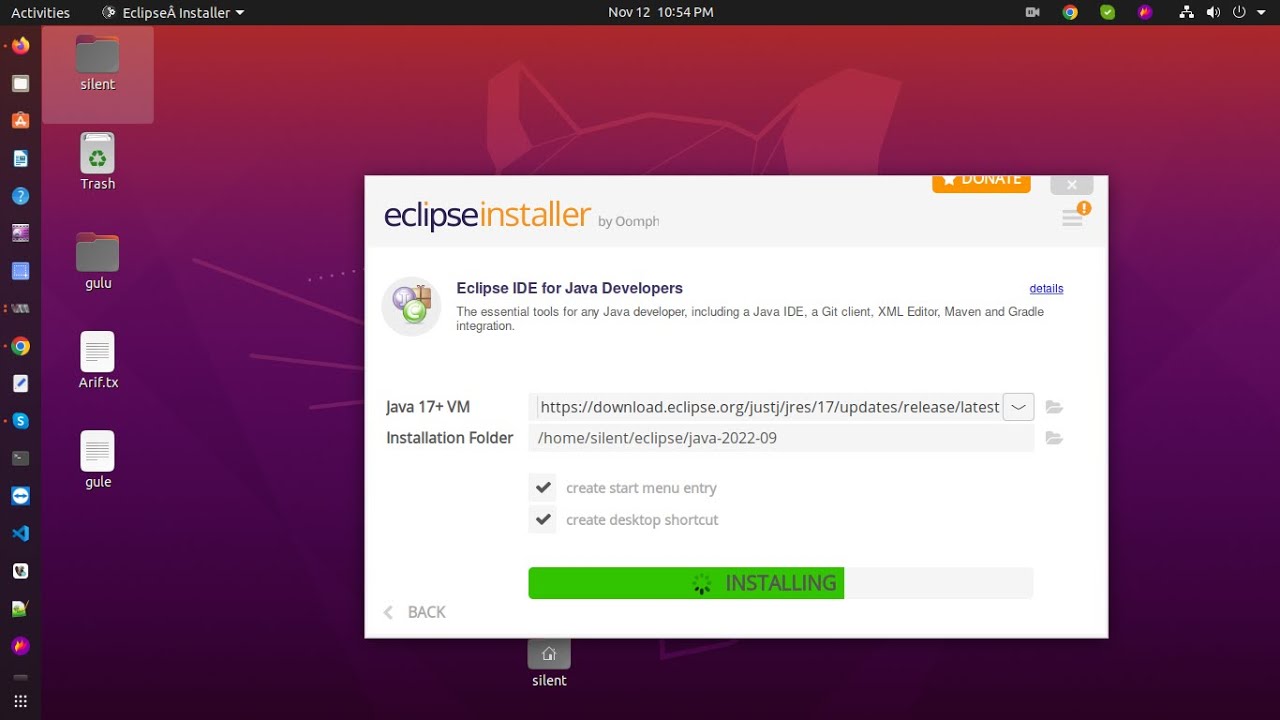
Task: Toggle create desktop shortcut checkbox
Action: (x=543, y=520)
